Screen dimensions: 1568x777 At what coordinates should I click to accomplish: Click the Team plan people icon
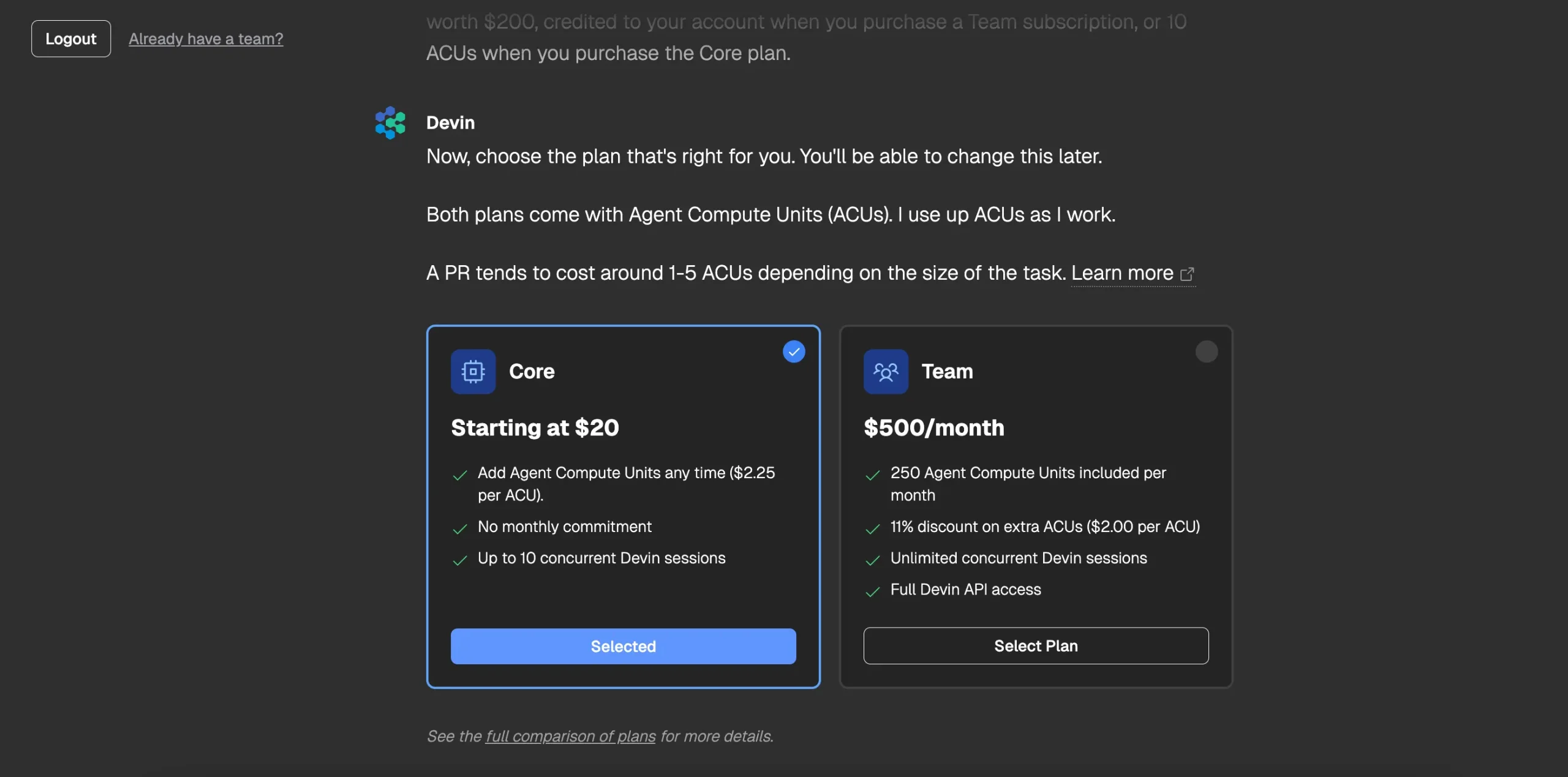(x=886, y=371)
